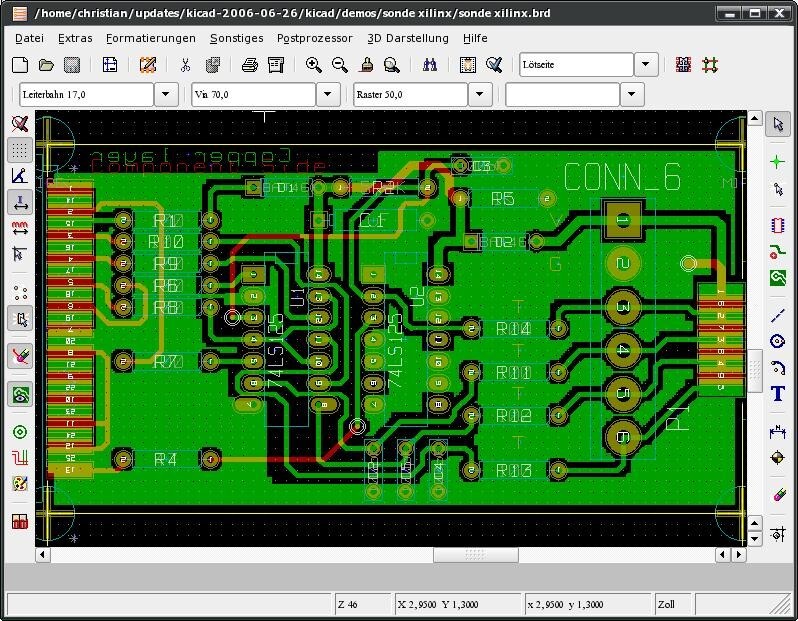
Task: Select the add zones tool
Action: coord(778,278)
